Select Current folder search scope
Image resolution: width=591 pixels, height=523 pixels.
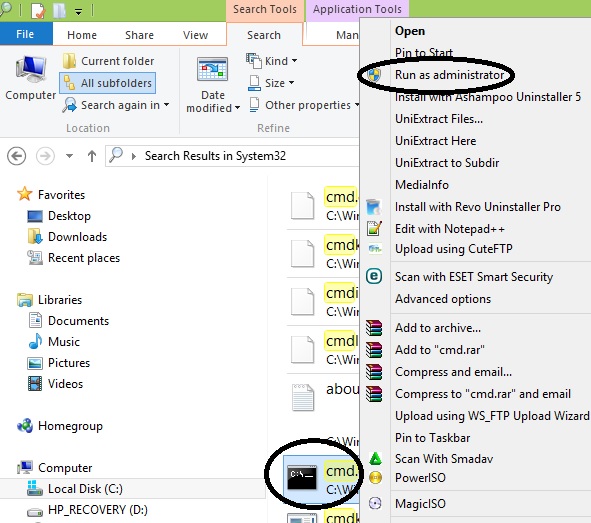[x=108, y=61]
